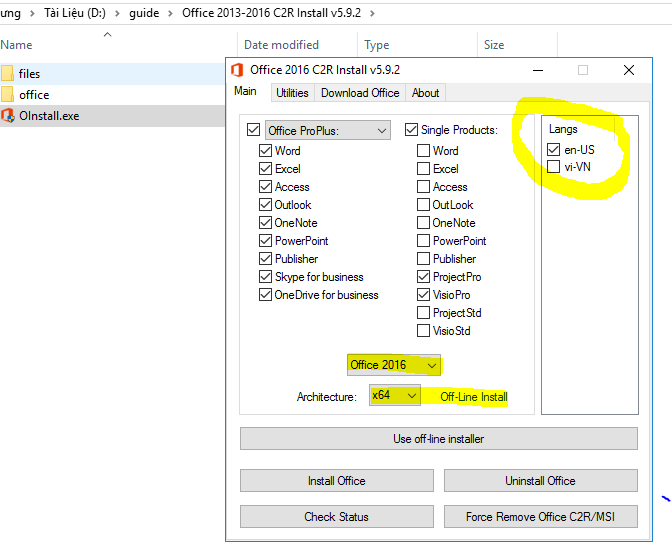The width and height of the screenshot is (672, 550).
Task: Enable the vi-VN language
Action: [553, 166]
